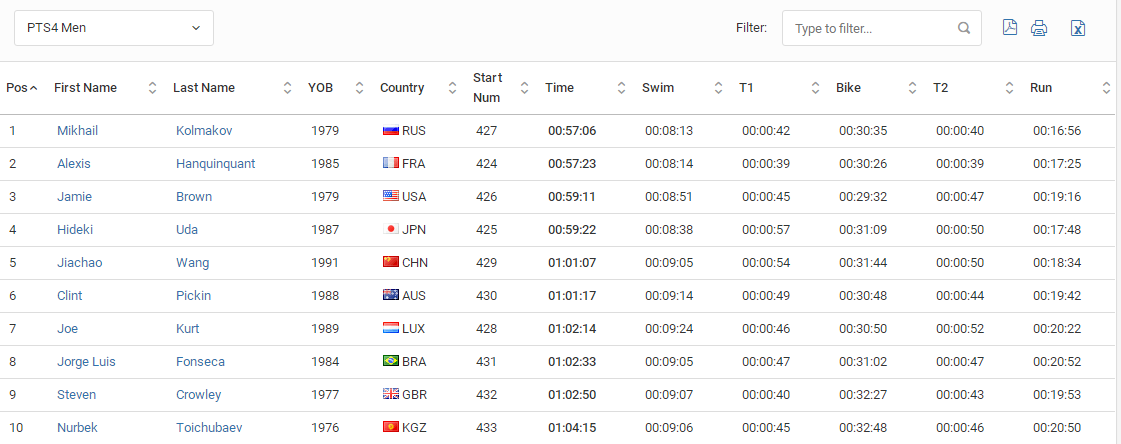Screen dimensions: 1121x444
Task: Click the Type to filter input field
Action: click(882, 28)
